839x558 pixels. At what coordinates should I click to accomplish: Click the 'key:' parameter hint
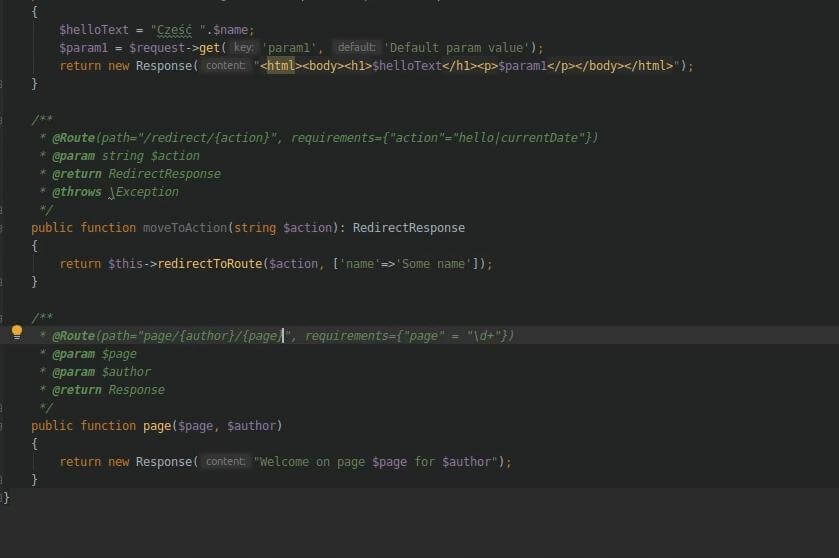tap(243, 48)
